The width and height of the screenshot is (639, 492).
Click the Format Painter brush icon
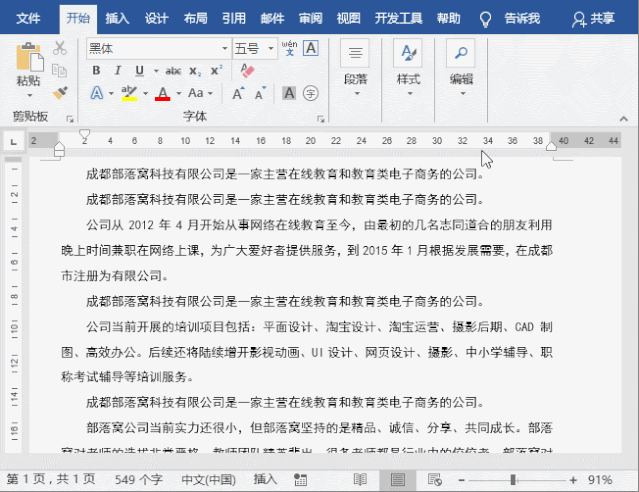pos(59,93)
